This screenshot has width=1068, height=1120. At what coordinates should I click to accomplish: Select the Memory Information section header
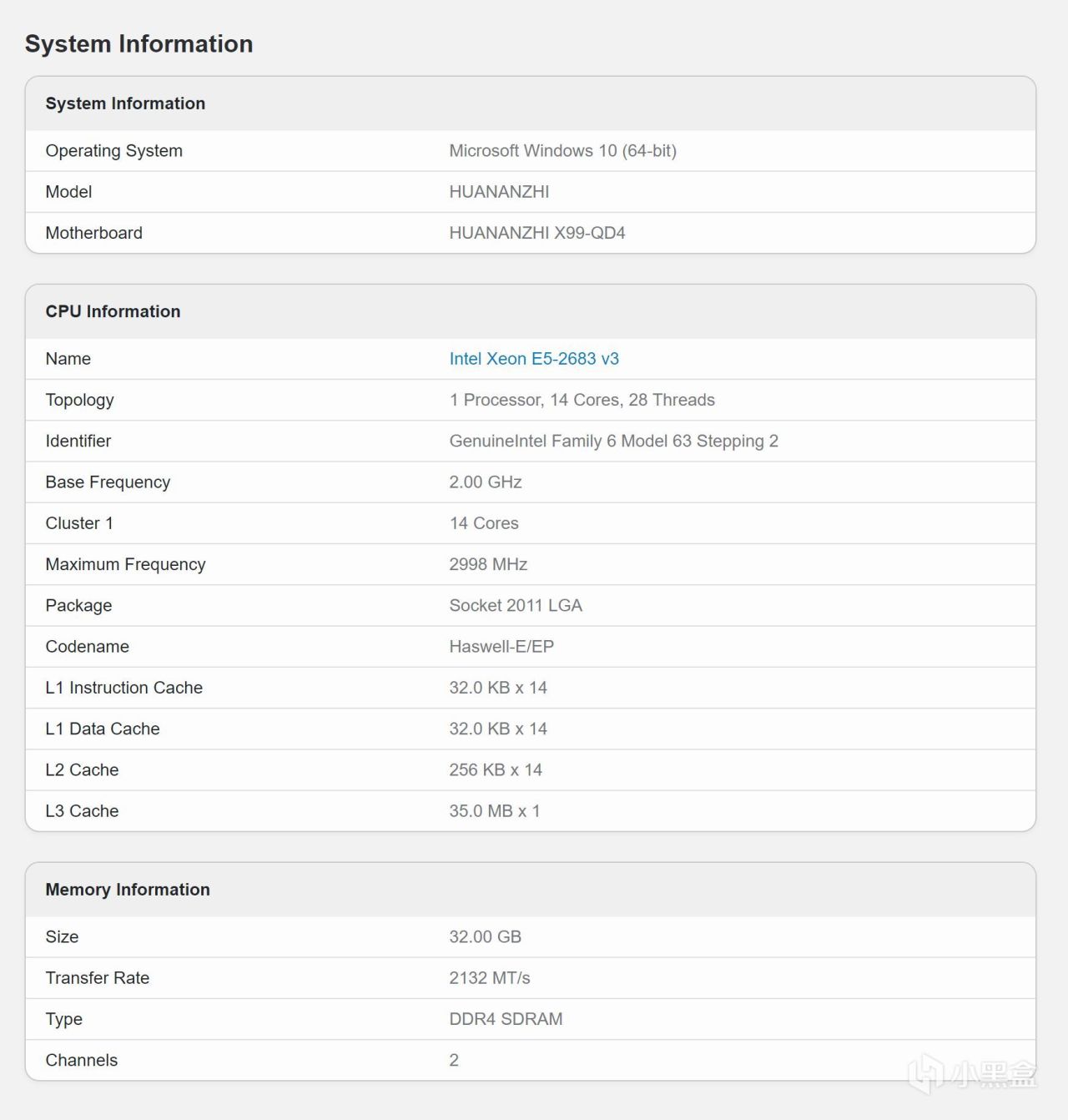pyautogui.click(x=128, y=890)
